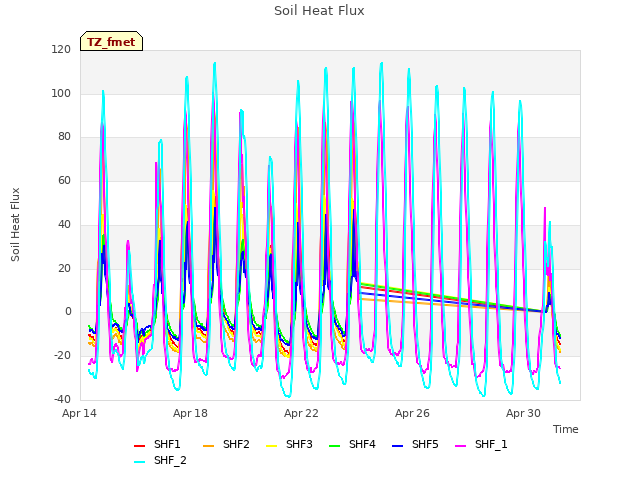Viewport: 640px width, 480px height.
Task: Click the SHF5 blue legend swatch
Action: point(398,446)
